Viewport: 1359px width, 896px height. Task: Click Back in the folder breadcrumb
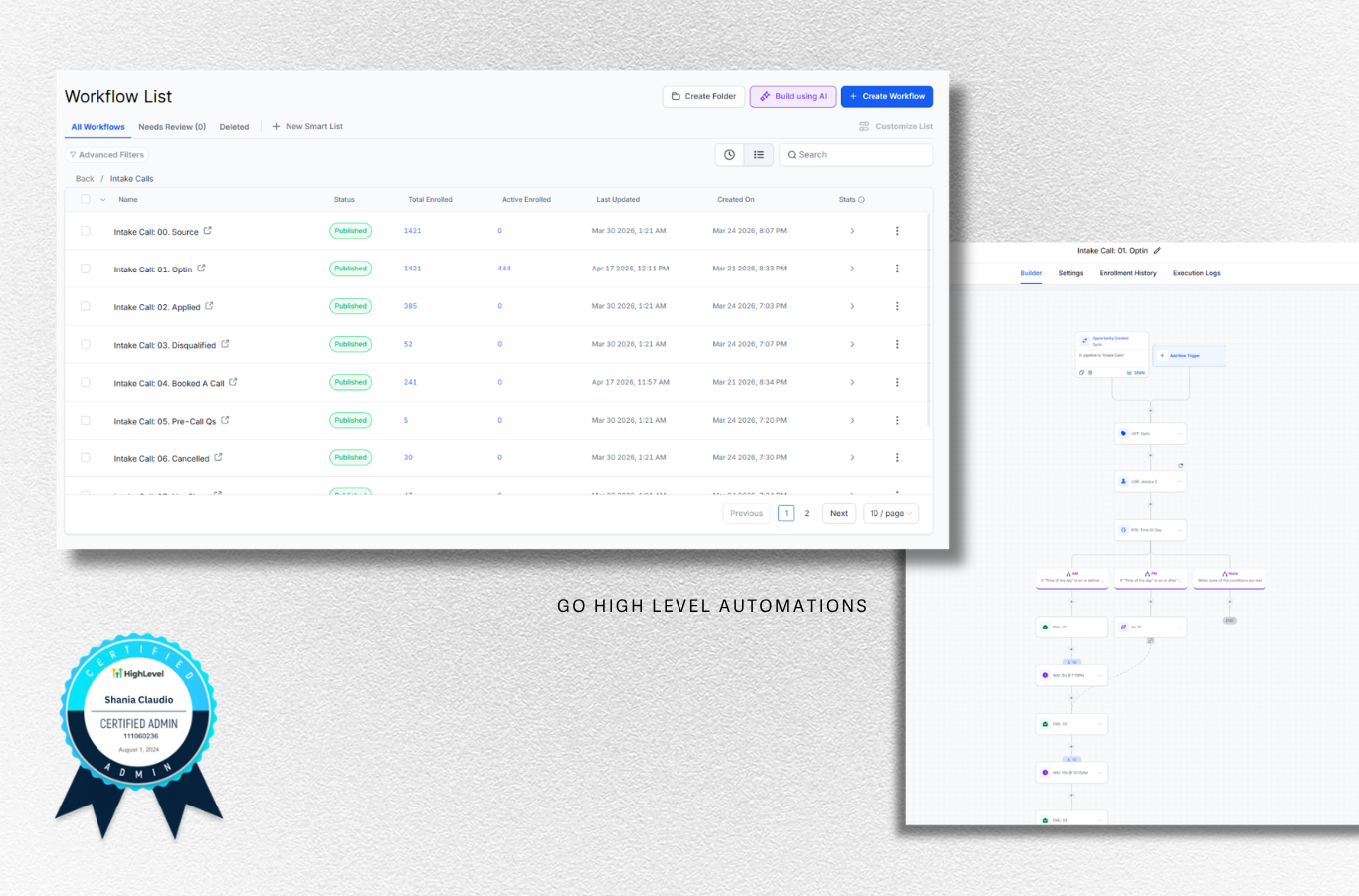pyautogui.click(x=85, y=179)
